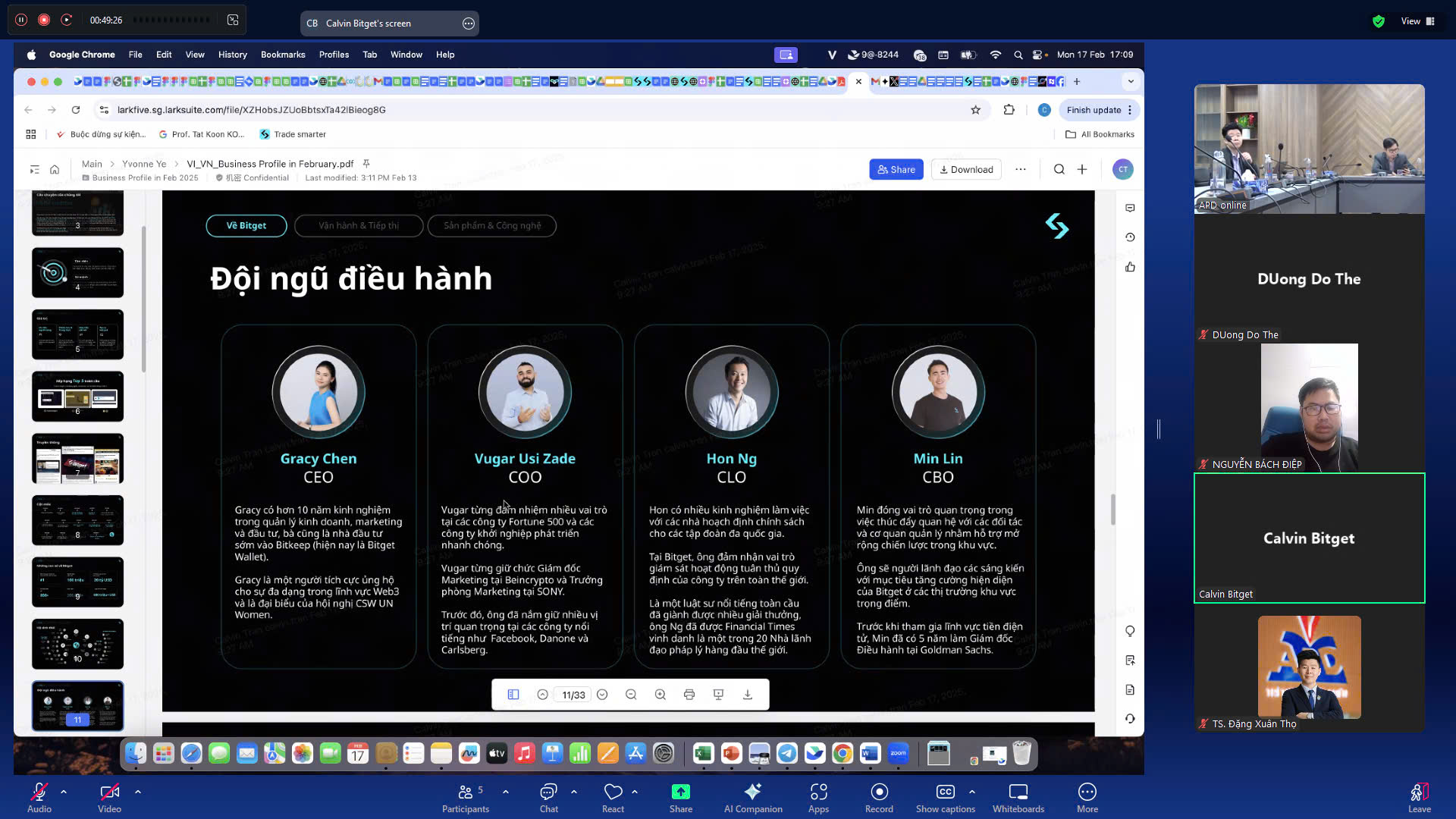This screenshot has width=1456, height=819.
Task: Click the document vertical scrollbar
Action: click(x=1112, y=509)
